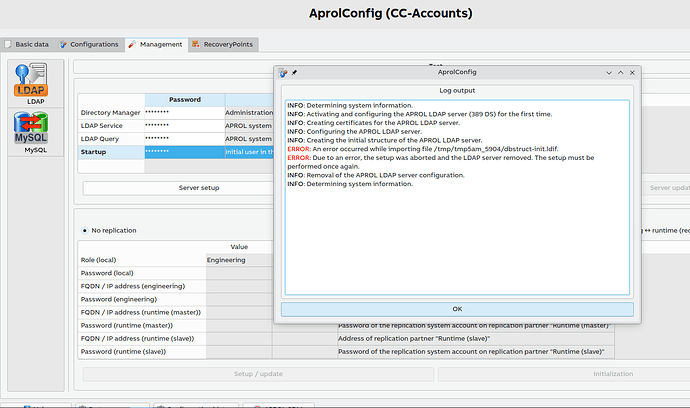Click the LDAP Query row label

click(111, 139)
